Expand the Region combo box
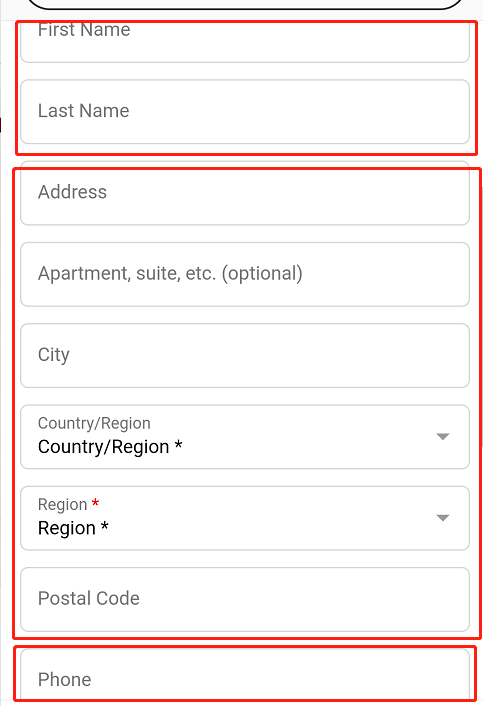Screen dimensions: 483x706 tap(245, 518)
